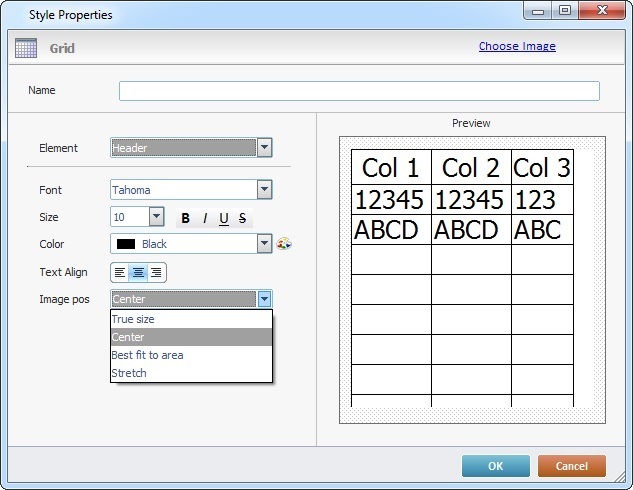
Task: Pick Stretch in the image position list
Action: 129,373
